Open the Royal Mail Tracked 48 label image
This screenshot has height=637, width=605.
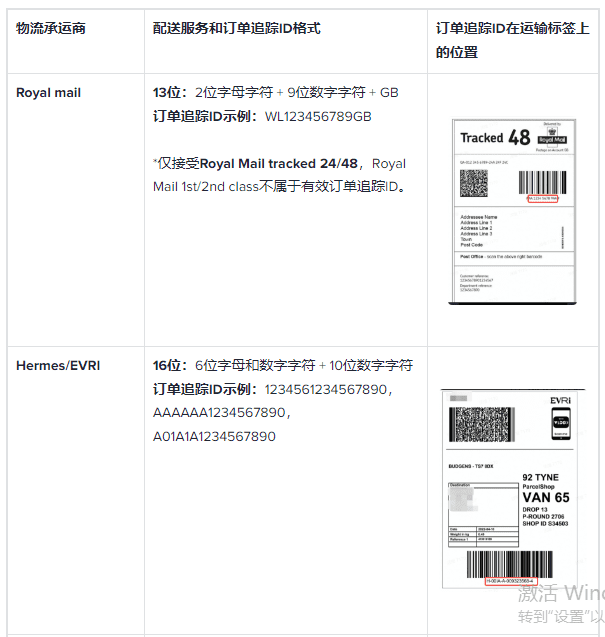513,211
